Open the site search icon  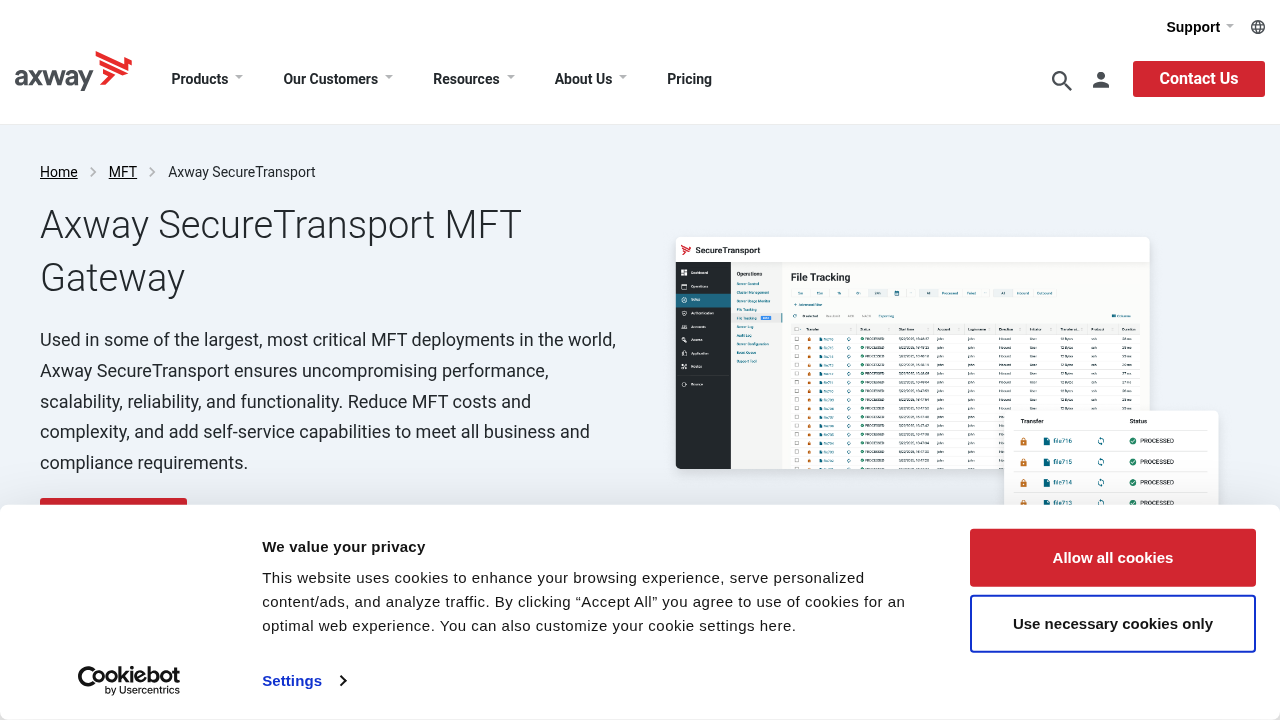click(x=1061, y=80)
